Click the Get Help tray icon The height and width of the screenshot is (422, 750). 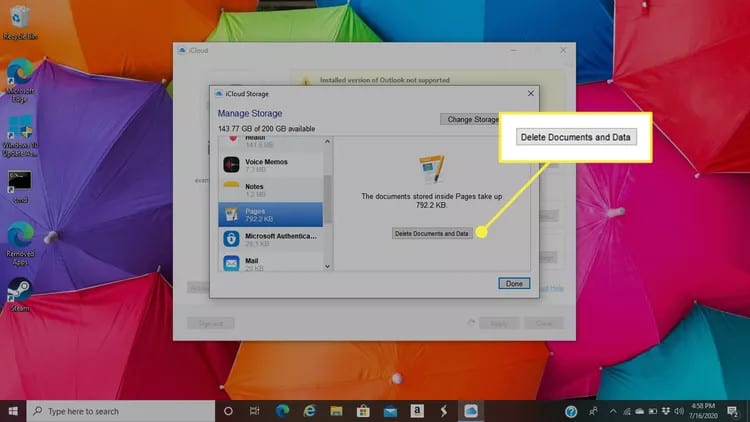pos(571,411)
